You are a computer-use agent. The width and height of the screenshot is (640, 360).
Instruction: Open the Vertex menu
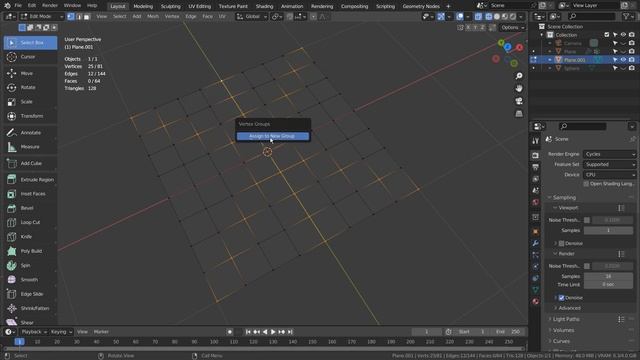tap(172, 17)
